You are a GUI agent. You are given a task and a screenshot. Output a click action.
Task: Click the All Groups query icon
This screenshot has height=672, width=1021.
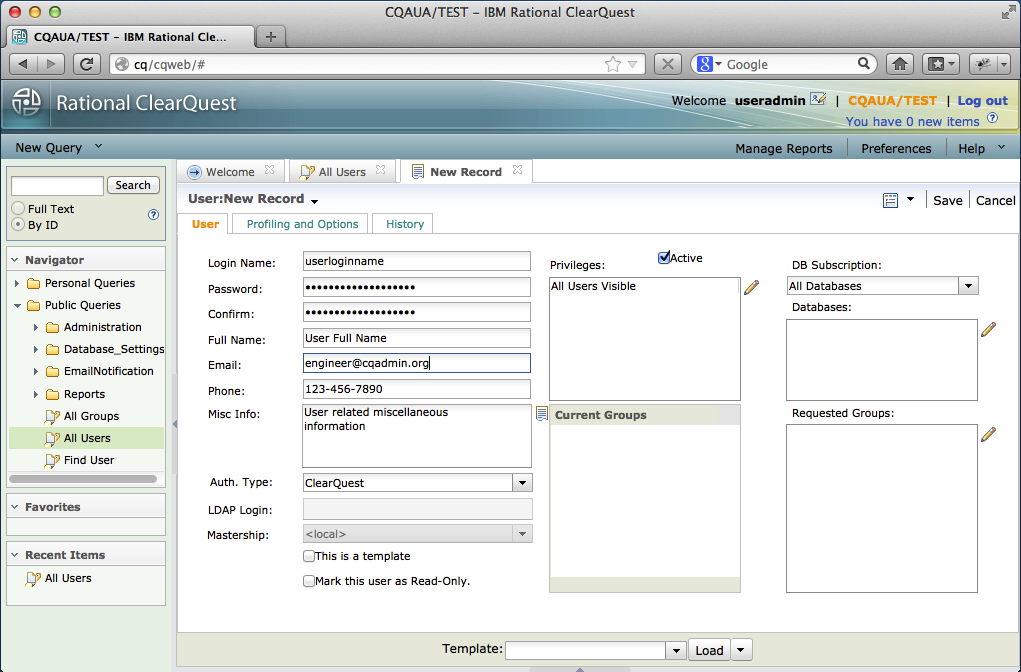(x=52, y=416)
